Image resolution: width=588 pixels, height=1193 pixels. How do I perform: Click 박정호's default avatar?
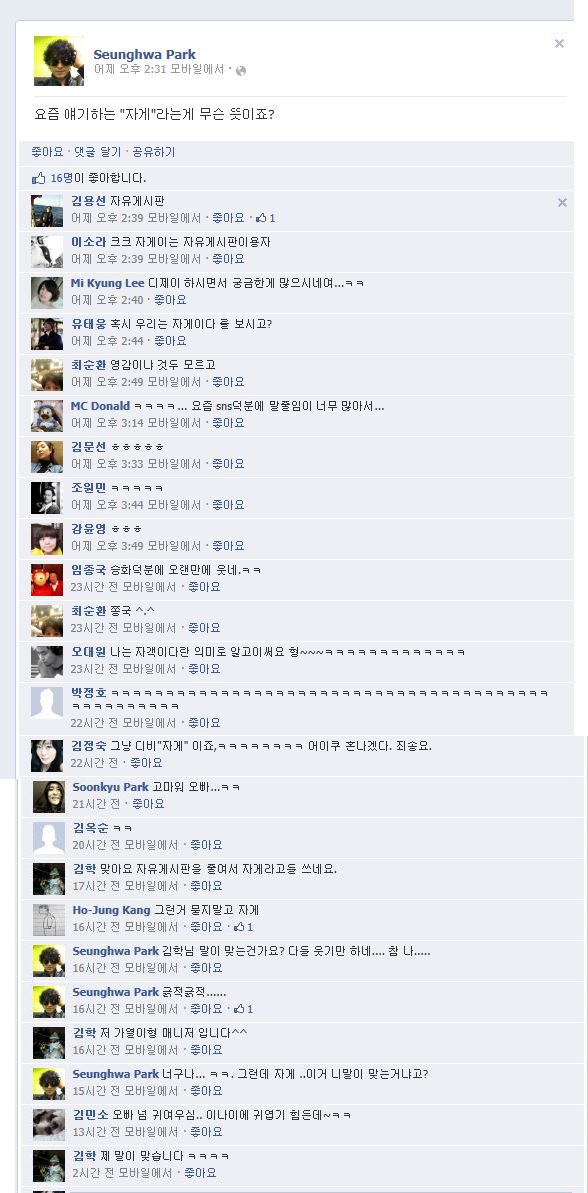[47, 703]
